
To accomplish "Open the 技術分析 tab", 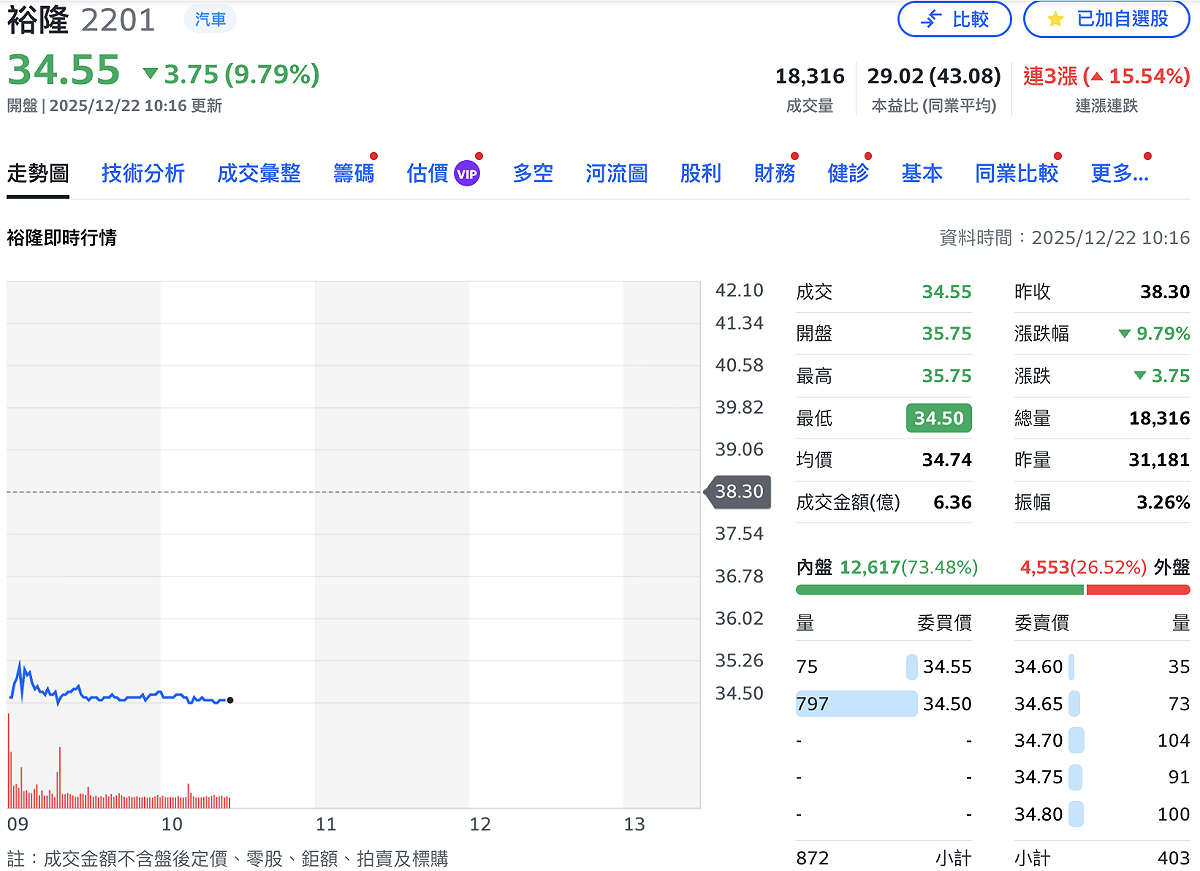I will [x=143, y=173].
